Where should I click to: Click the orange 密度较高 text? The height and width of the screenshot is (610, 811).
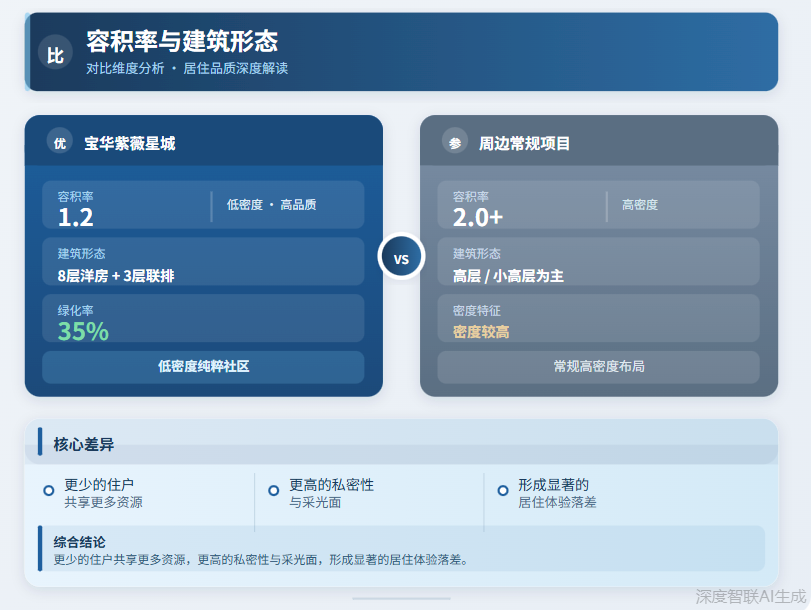point(481,332)
